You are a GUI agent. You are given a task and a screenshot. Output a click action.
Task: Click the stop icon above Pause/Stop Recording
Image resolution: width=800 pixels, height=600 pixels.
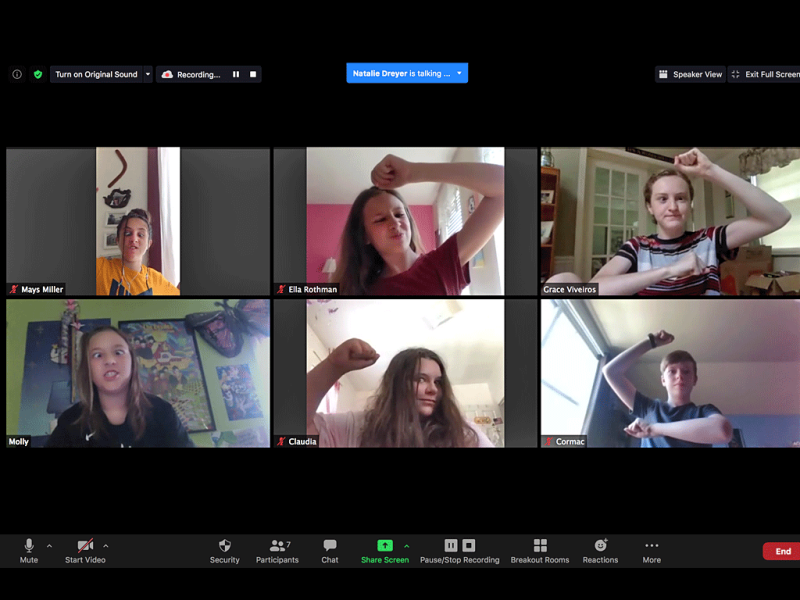pyautogui.click(x=469, y=545)
